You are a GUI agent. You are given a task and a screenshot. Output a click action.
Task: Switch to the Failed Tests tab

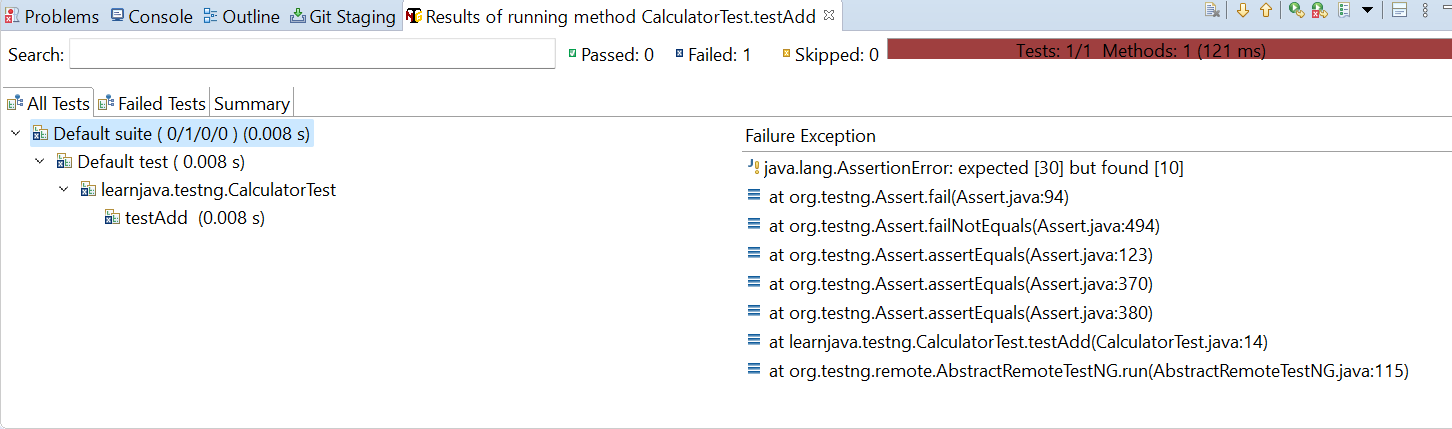point(153,103)
